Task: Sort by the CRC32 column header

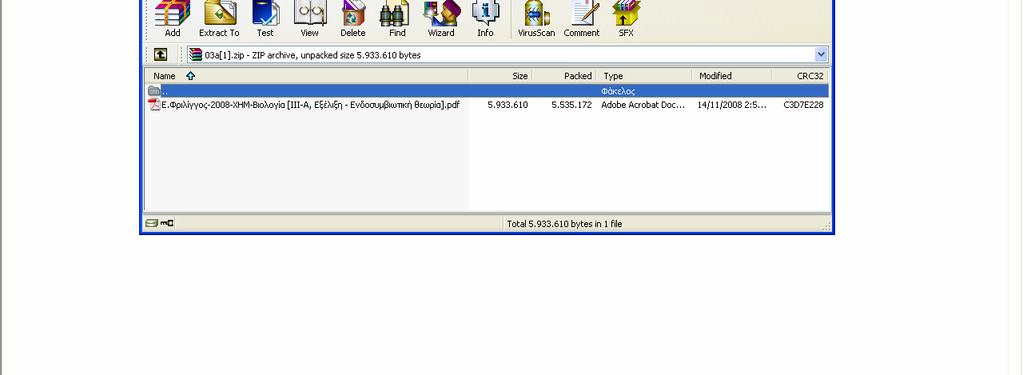Action: coord(801,76)
